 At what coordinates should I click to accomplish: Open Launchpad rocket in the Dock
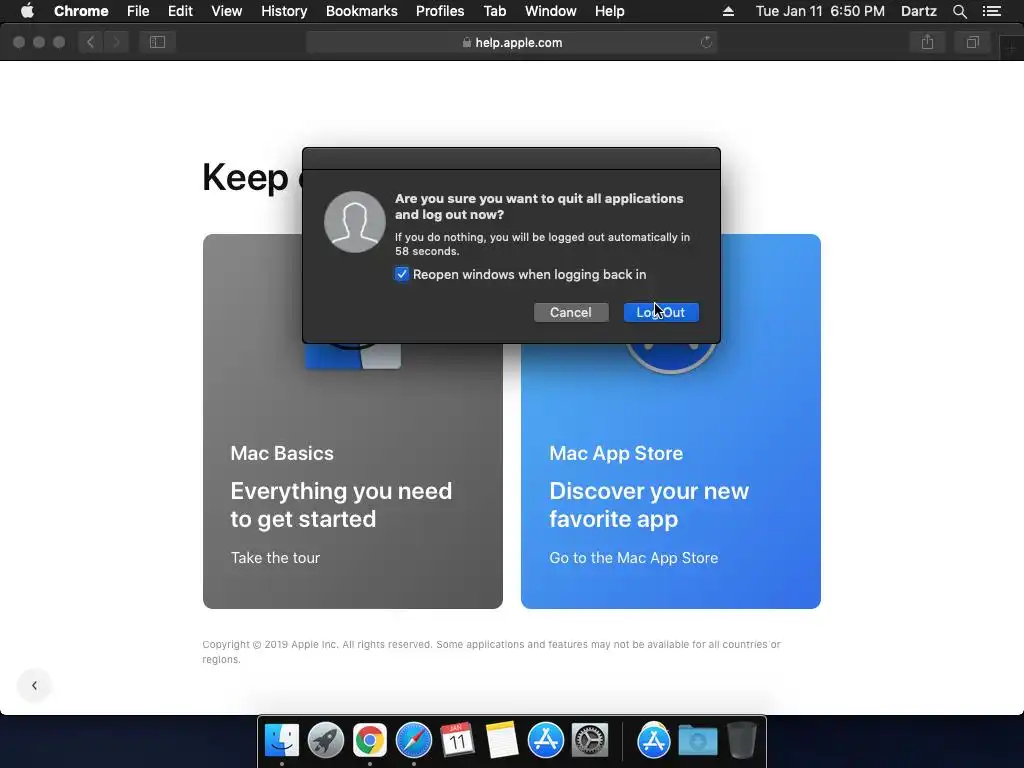326,741
